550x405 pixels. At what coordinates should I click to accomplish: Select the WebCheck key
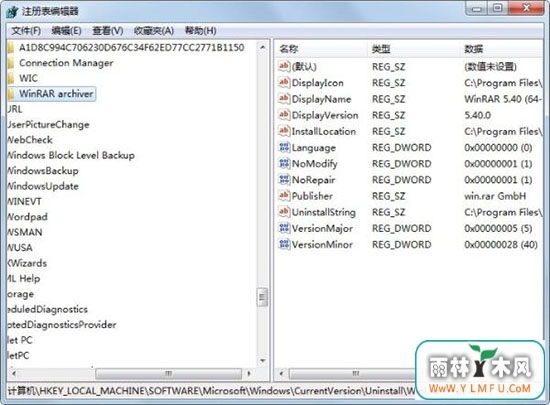(x=30, y=140)
